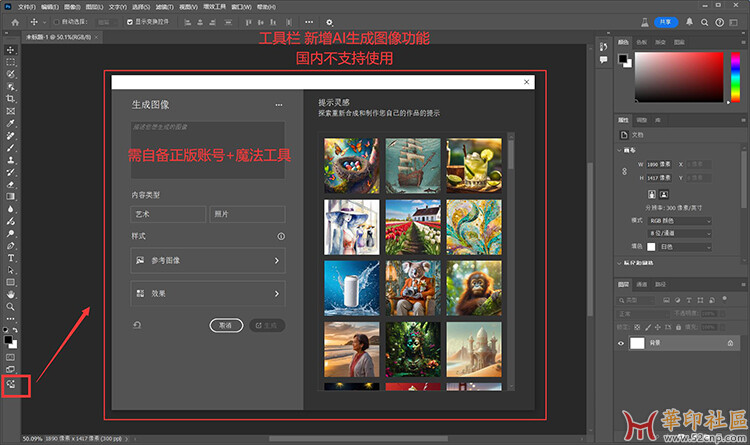Expand the Effects row in dialog
The height and width of the screenshot is (445, 750).
208,293
